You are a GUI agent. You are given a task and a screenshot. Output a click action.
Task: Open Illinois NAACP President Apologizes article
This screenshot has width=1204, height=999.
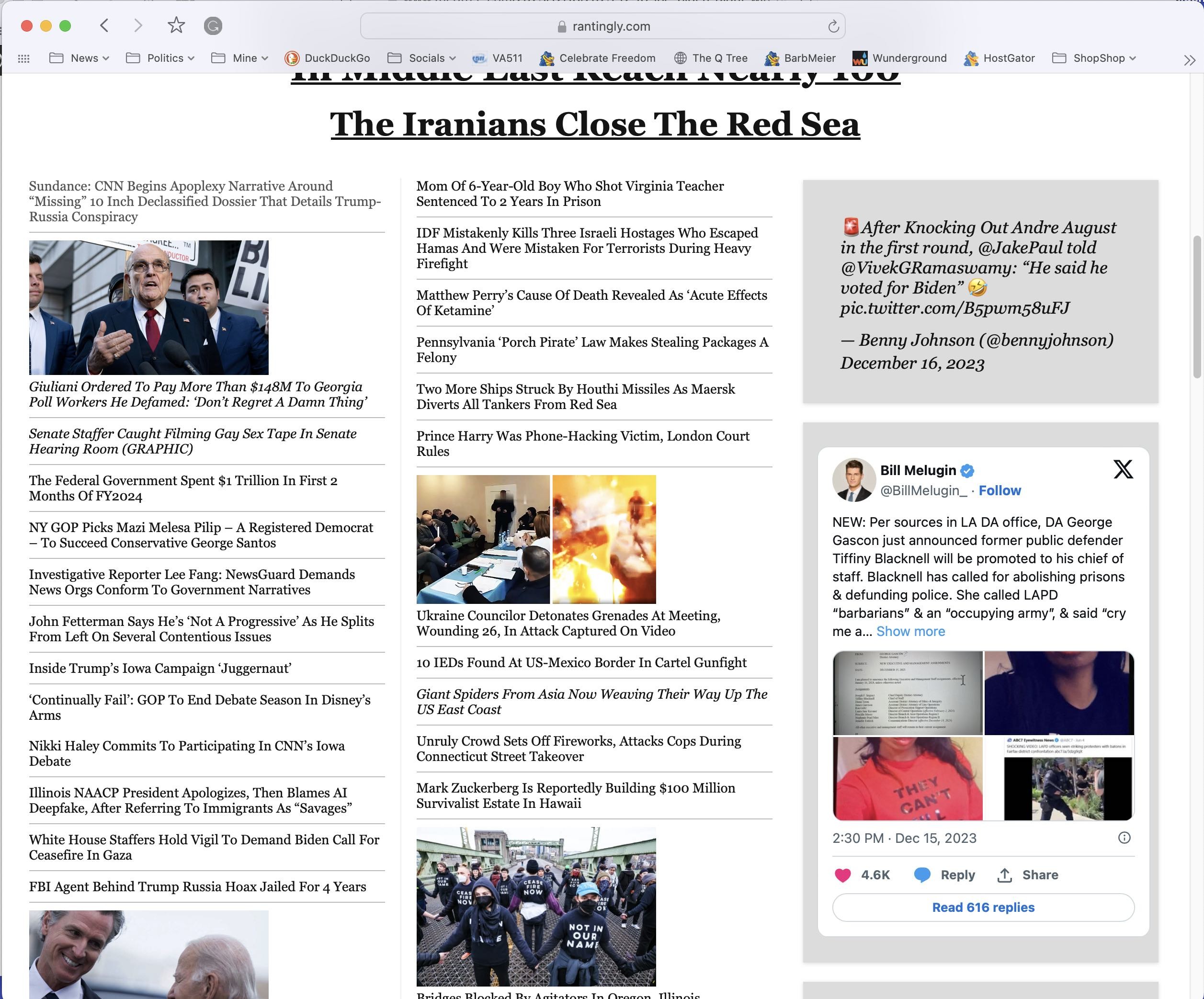[190, 801]
